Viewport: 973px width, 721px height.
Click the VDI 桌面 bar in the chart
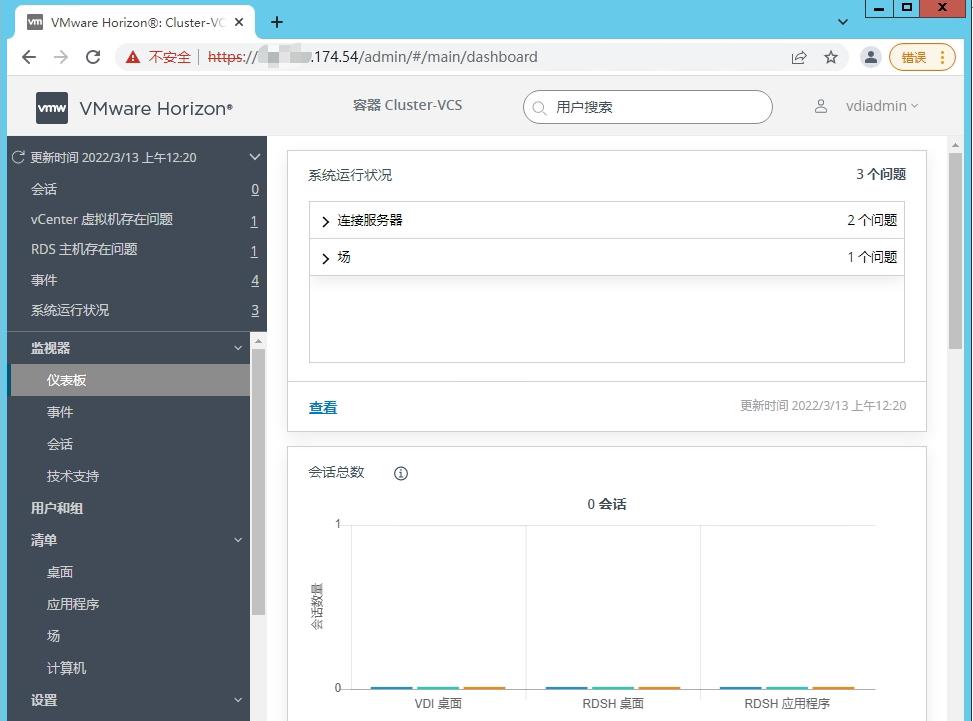[437, 687]
